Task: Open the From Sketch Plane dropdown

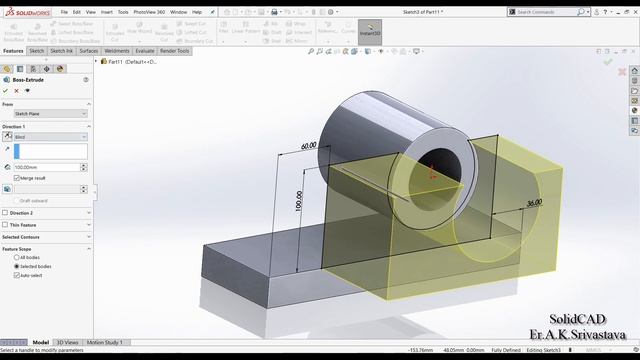Action: (51, 113)
